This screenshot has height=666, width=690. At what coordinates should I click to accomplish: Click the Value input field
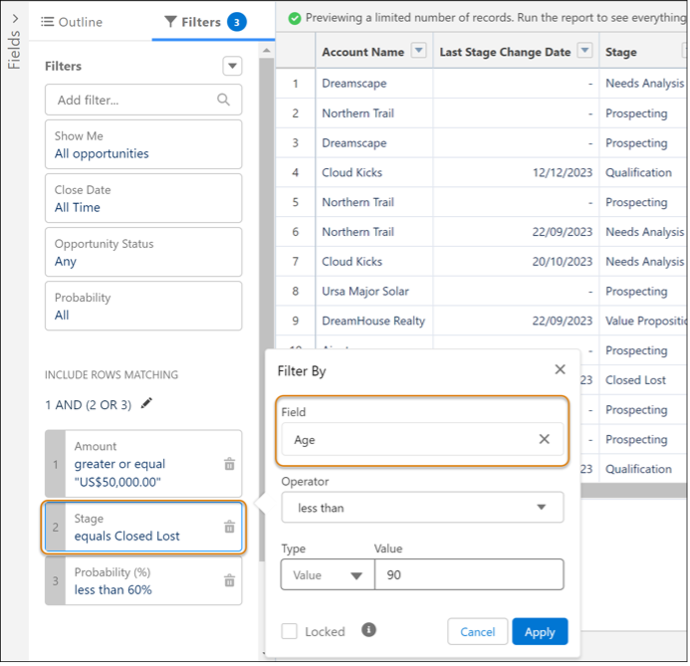(x=468, y=575)
